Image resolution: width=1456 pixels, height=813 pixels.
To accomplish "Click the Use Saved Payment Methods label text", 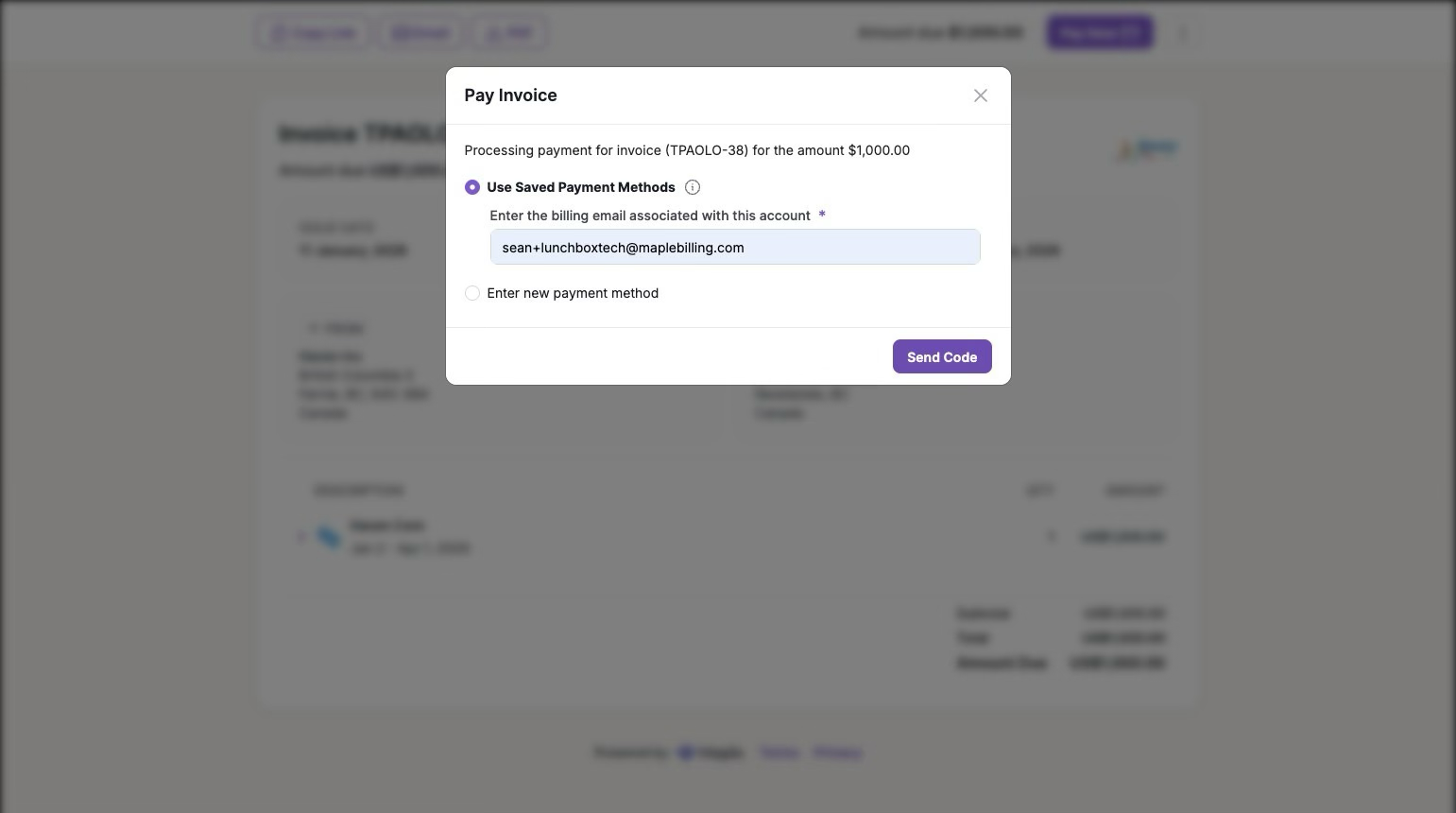I will (580, 187).
